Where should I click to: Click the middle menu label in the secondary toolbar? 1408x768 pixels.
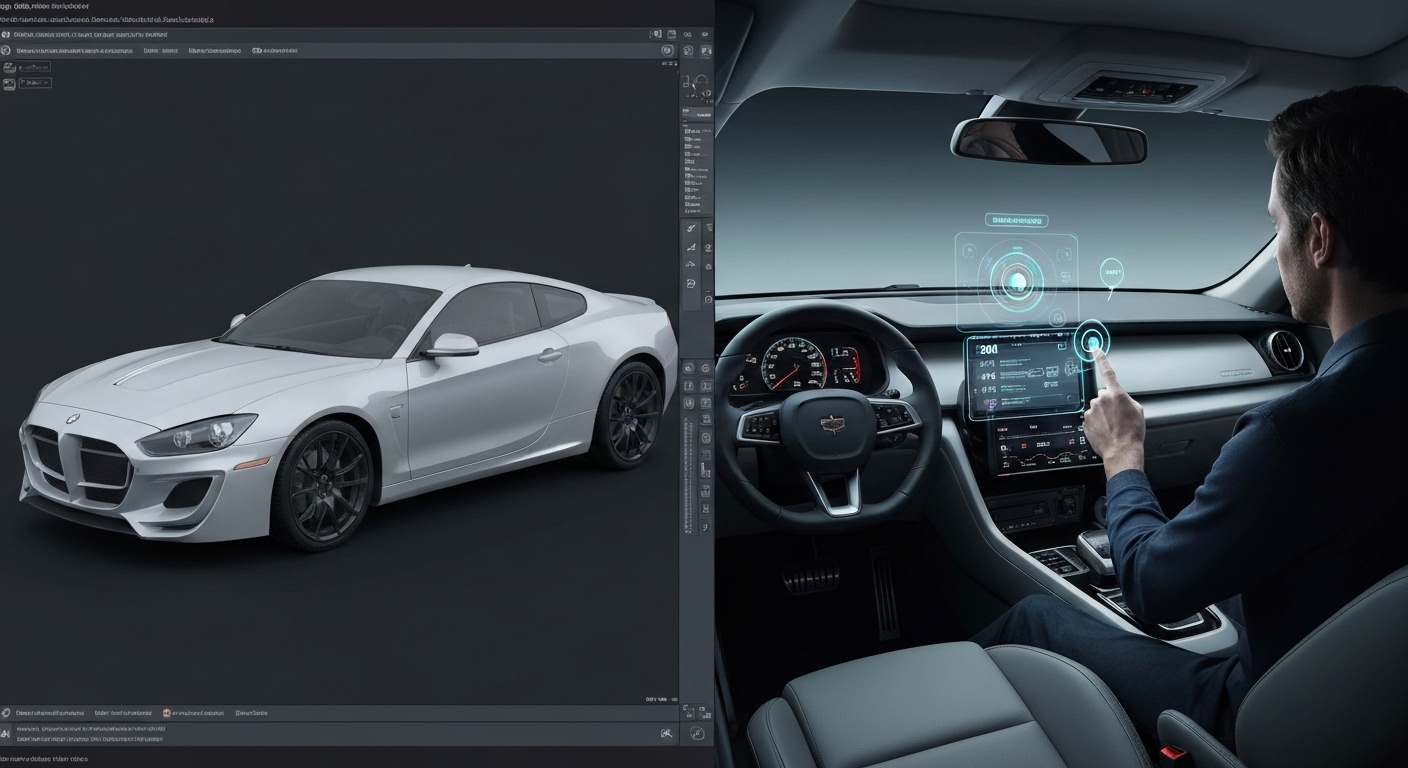point(160,50)
